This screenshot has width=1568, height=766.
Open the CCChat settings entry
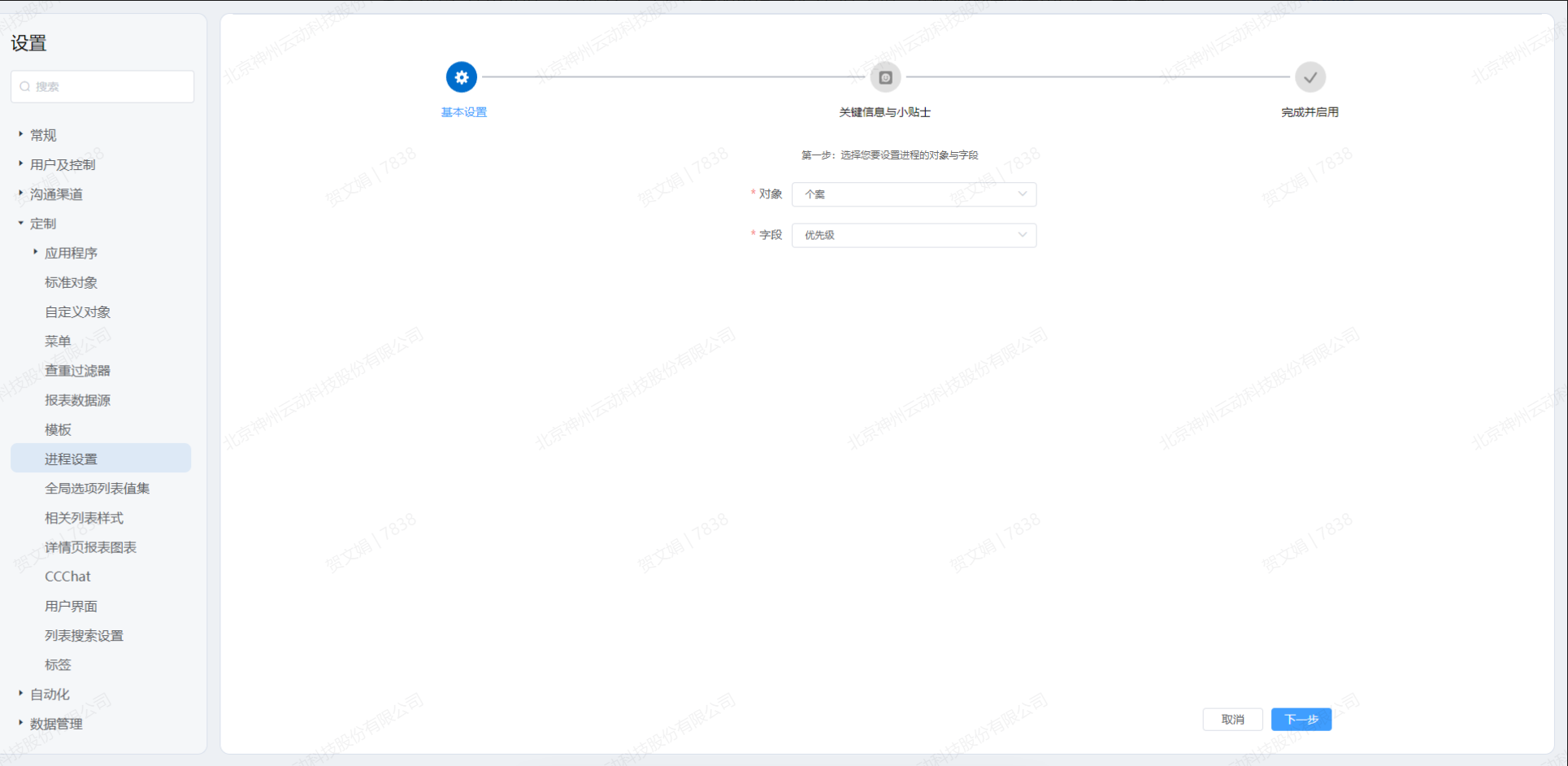coord(68,577)
